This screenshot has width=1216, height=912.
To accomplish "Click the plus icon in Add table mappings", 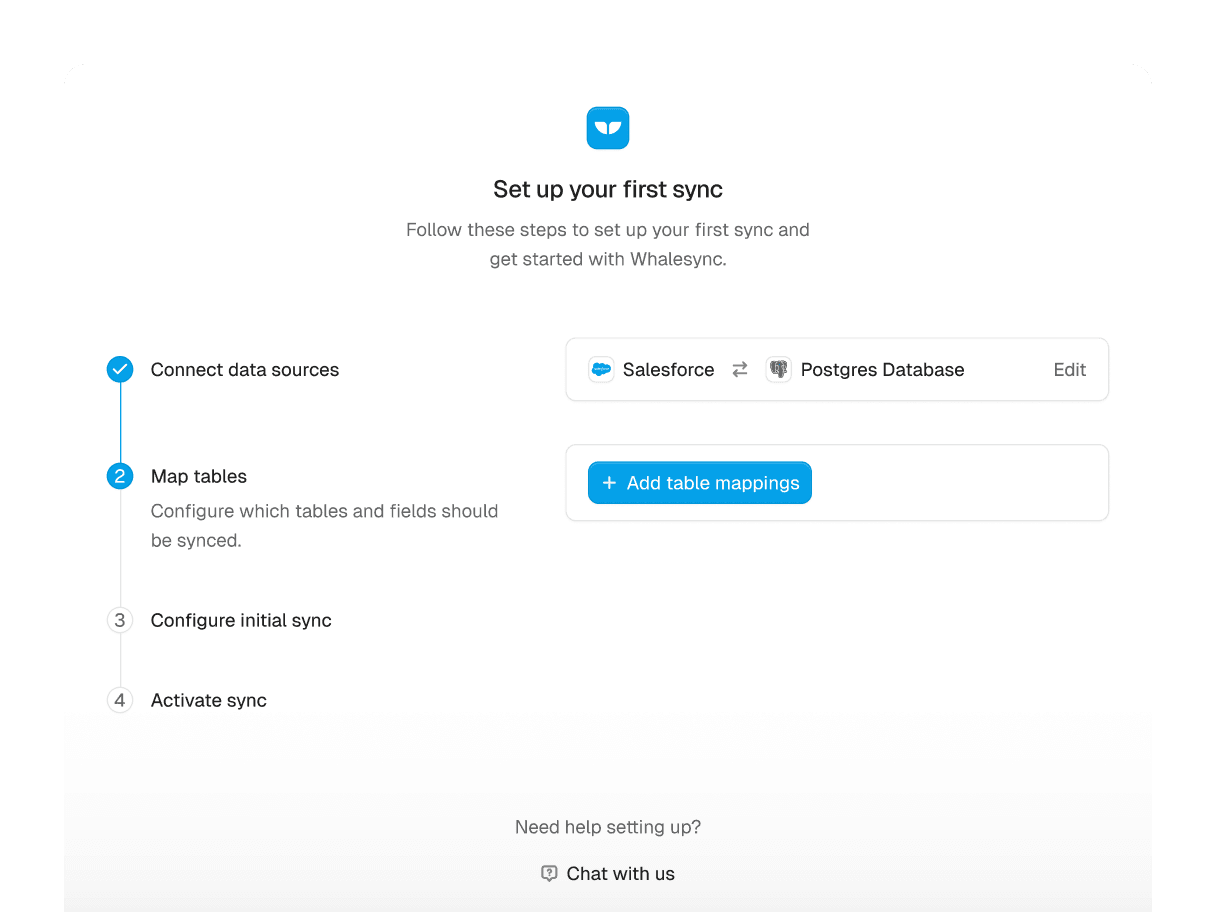I will click(609, 483).
